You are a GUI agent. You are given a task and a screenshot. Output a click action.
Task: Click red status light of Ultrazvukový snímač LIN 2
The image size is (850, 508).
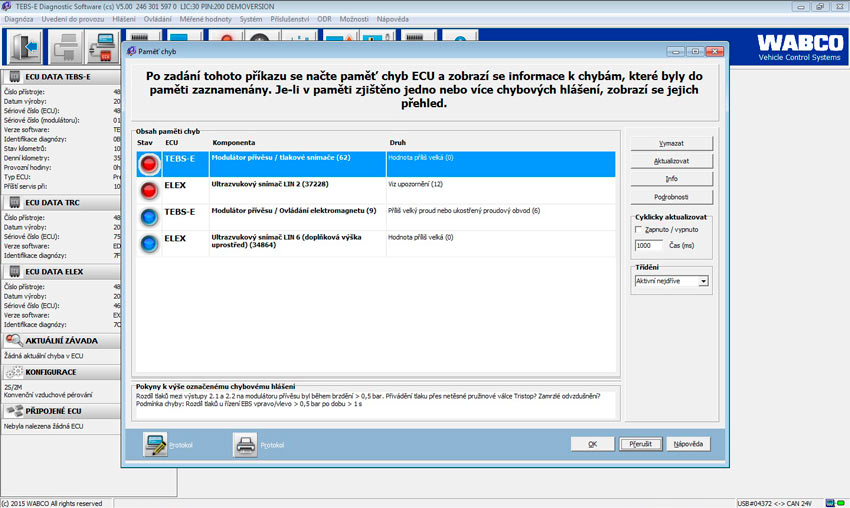point(149,190)
